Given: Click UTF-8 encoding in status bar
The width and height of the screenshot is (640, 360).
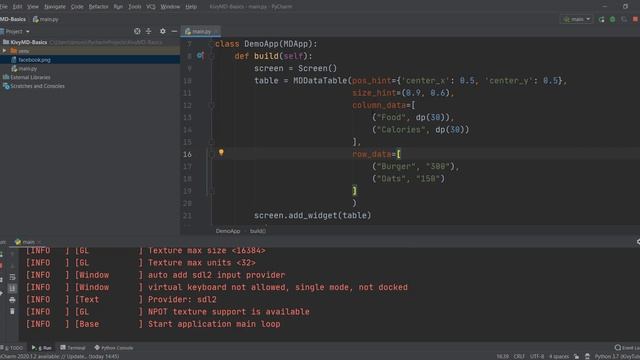Looking at the screenshot, I should [537, 356].
